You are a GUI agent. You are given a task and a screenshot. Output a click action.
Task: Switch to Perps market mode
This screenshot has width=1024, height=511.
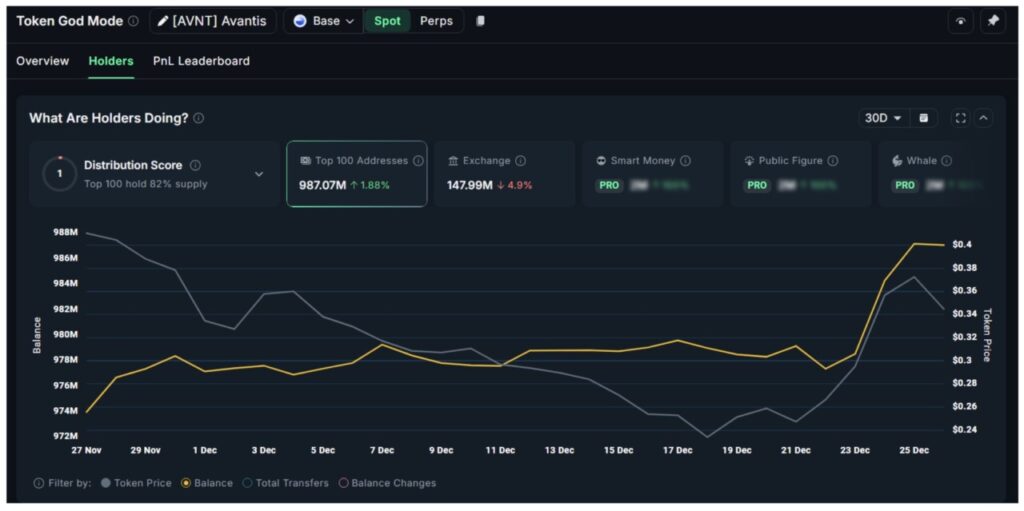point(436,21)
